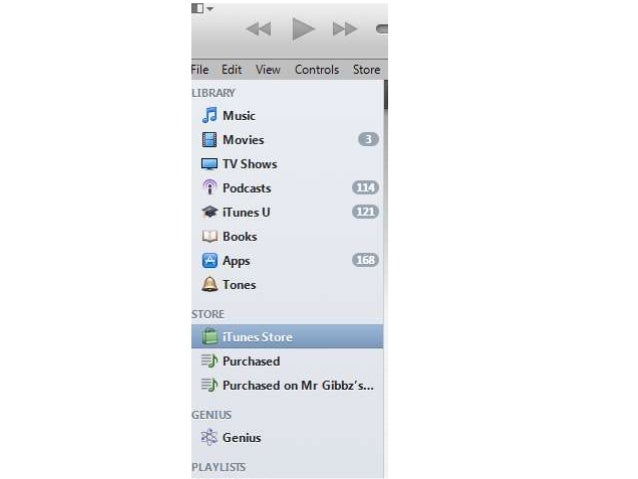Click the Movies film strip icon
The image size is (638, 479).
pyautogui.click(x=210, y=140)
